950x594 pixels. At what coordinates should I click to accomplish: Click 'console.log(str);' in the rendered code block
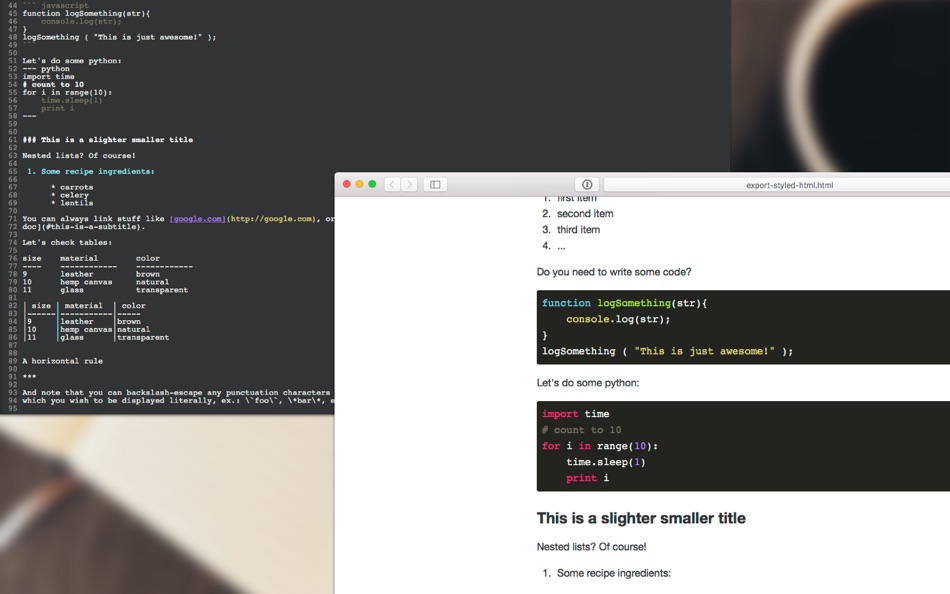coord(618,319)
